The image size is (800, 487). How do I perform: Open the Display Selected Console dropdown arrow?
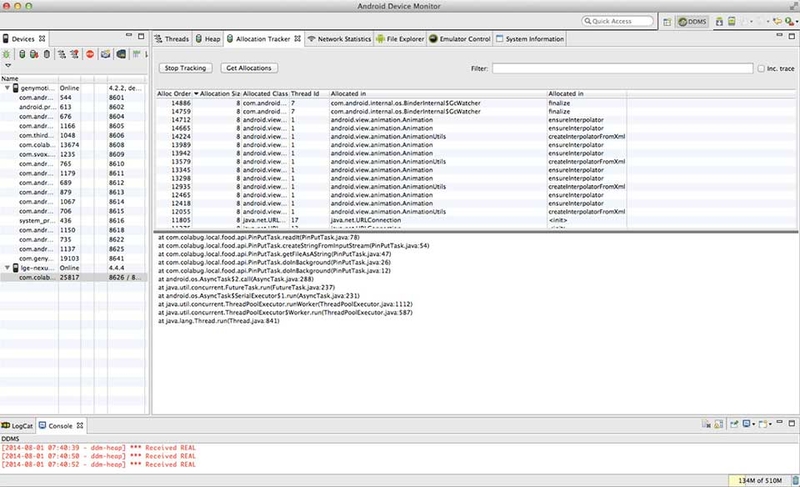click(x=754, y=424)
